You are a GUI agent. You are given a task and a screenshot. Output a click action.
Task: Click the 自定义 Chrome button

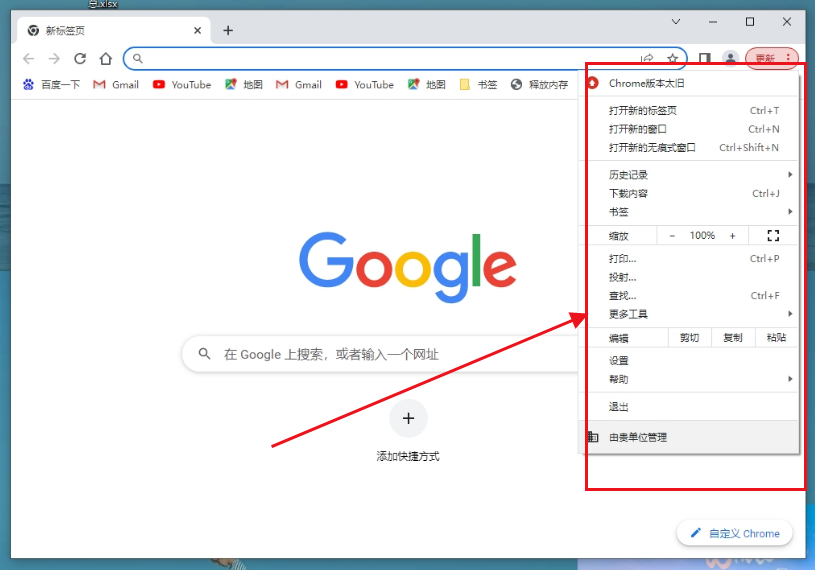click(x=734, y=533)
